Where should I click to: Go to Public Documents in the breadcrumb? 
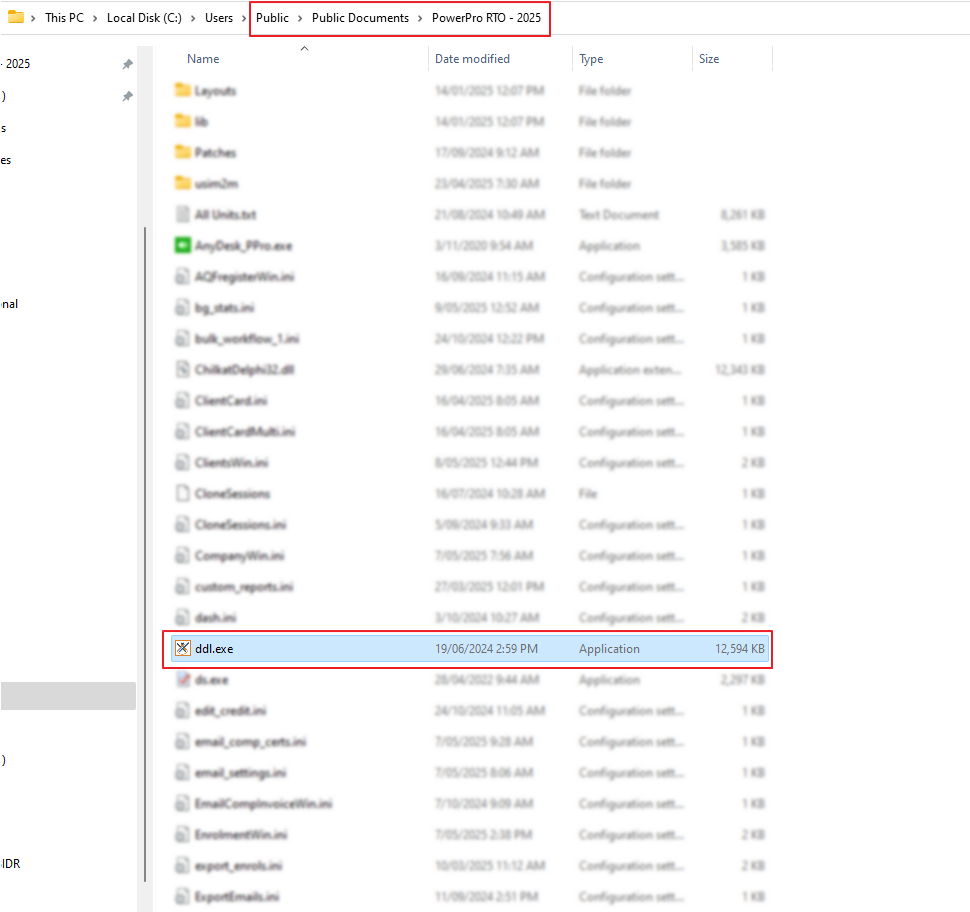(360, 18)
